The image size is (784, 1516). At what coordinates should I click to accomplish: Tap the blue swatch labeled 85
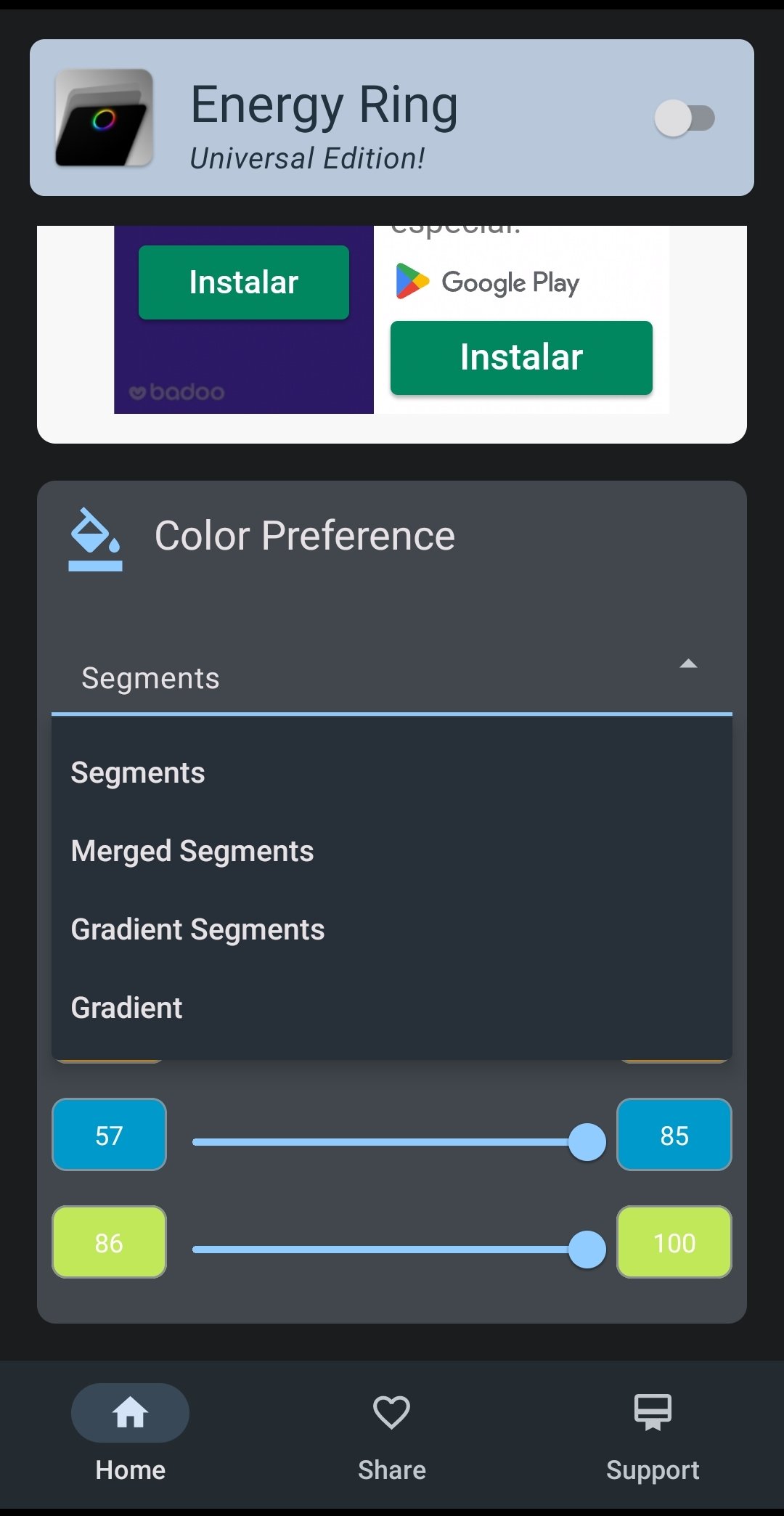point(674,1135)
